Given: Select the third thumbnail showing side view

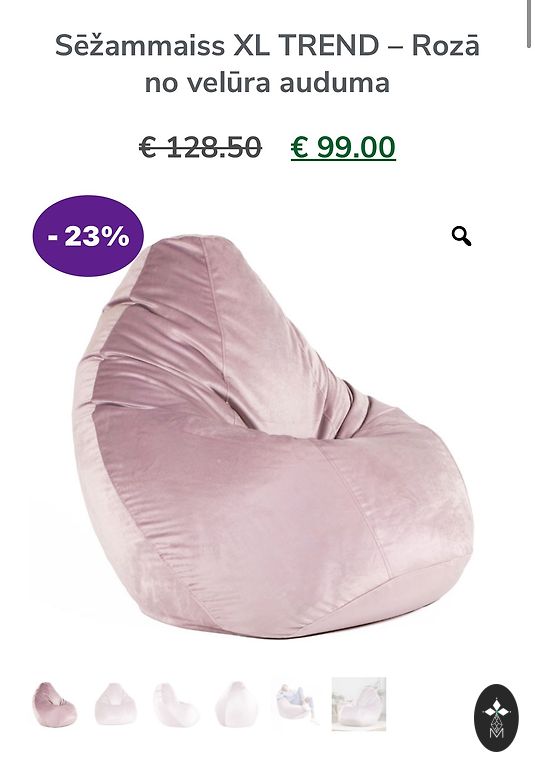Looking at the screenshot, I should (175, 704).
